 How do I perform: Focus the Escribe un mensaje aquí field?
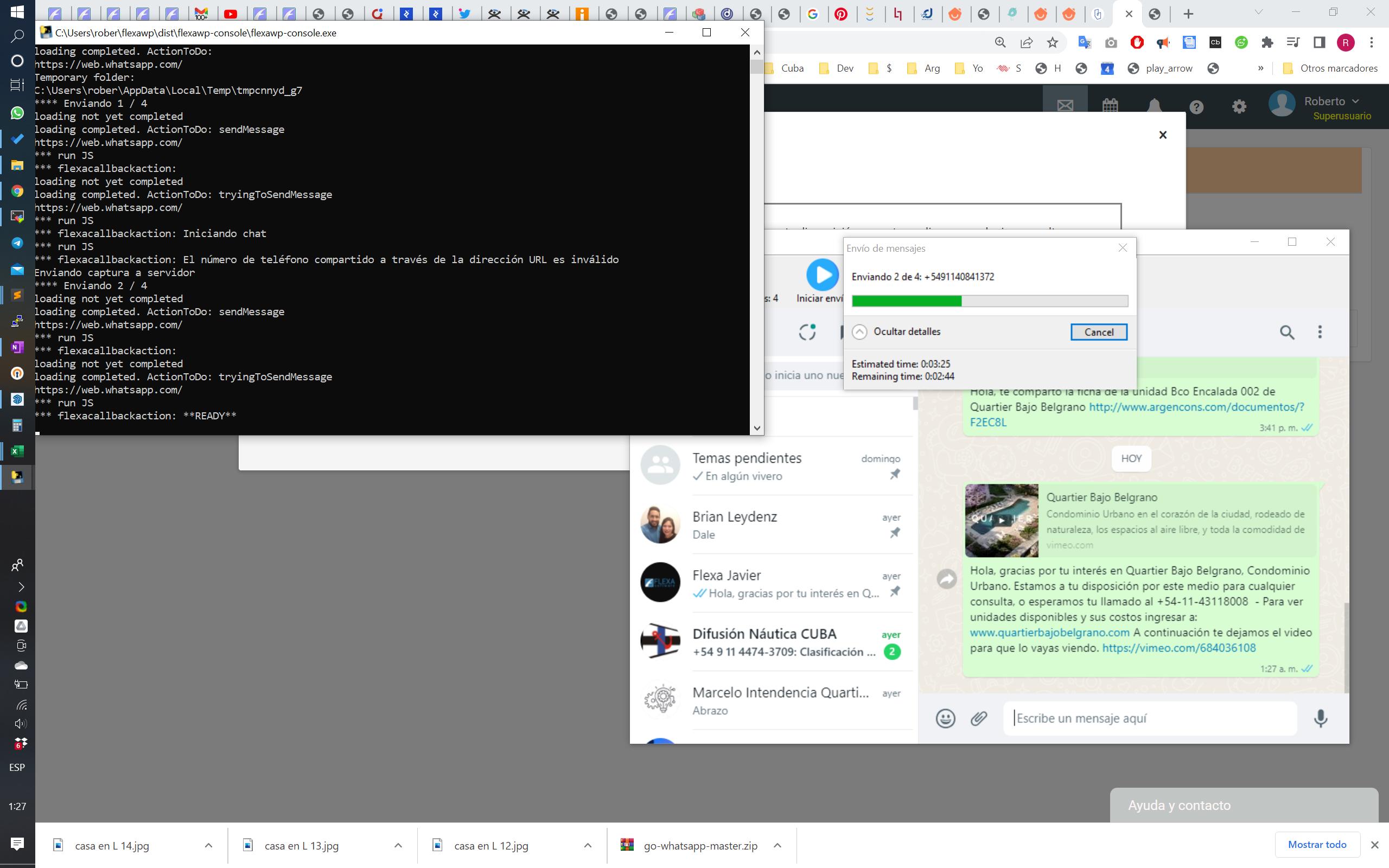[1150, 718]
